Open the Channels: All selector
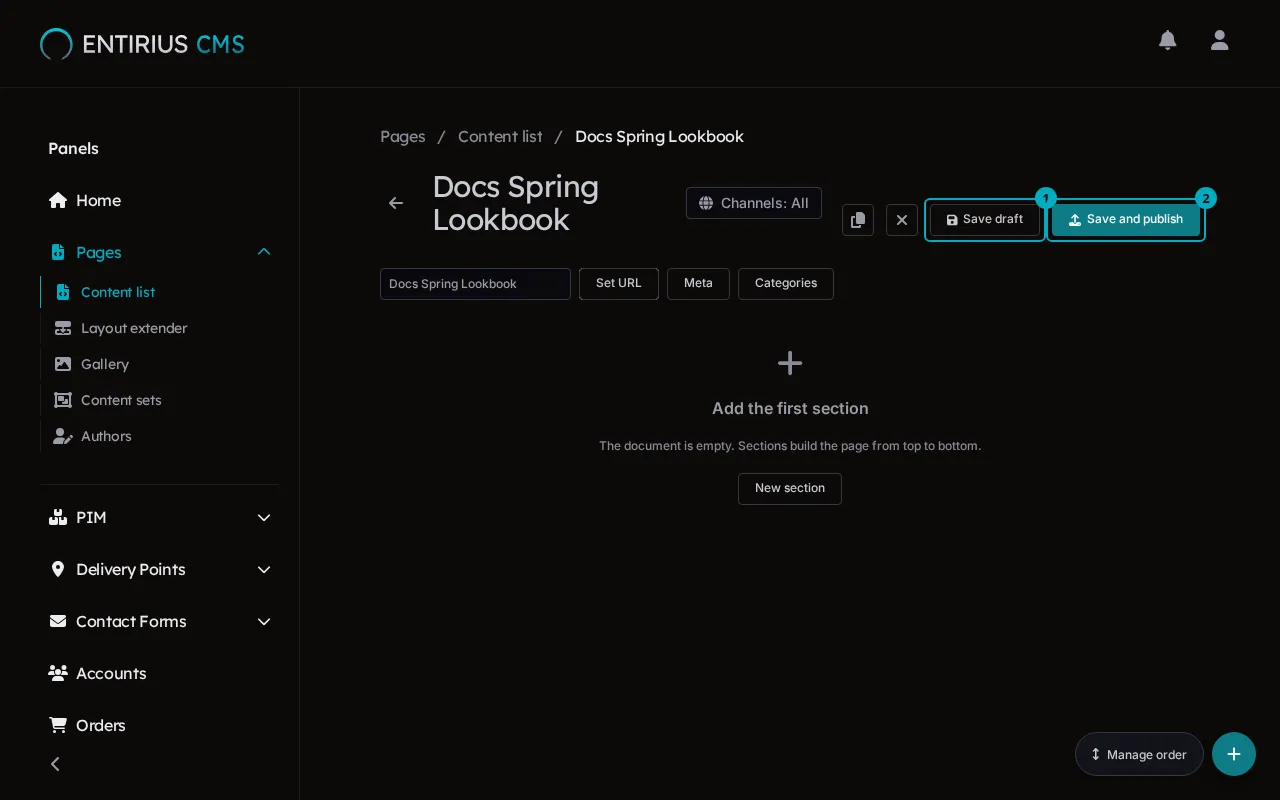Image resolution: width=1280 pixels, height=800 pixels. (x=754, y=203)
